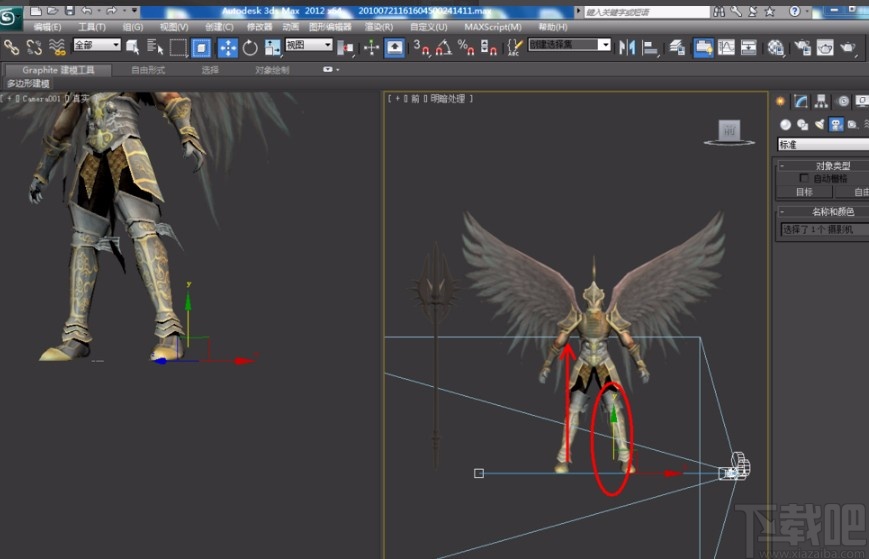Click the InfoCenter keyword search field

(x=647, y=12)
